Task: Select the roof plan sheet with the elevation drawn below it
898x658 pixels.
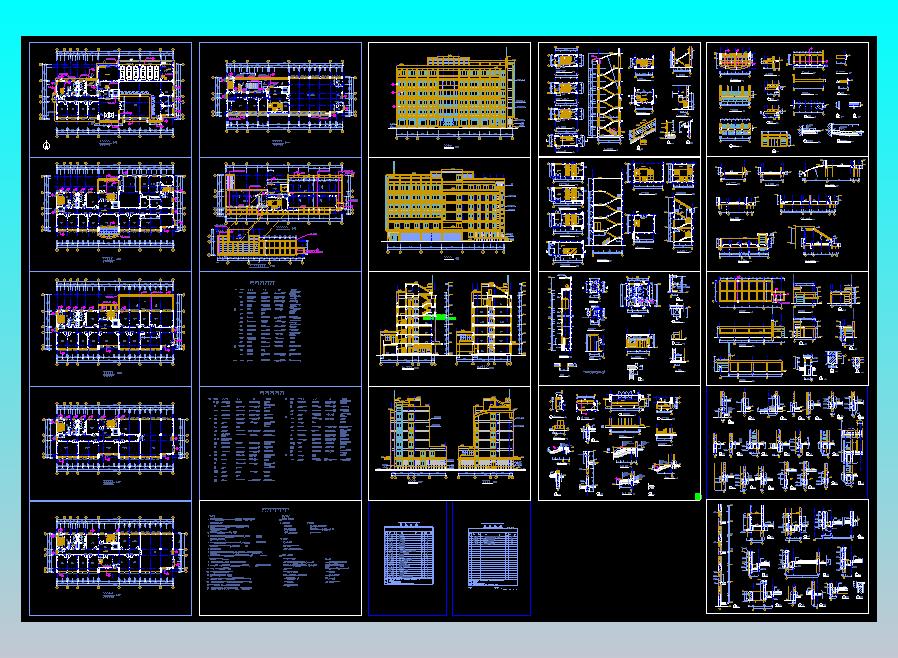Action: coord(281,214)
